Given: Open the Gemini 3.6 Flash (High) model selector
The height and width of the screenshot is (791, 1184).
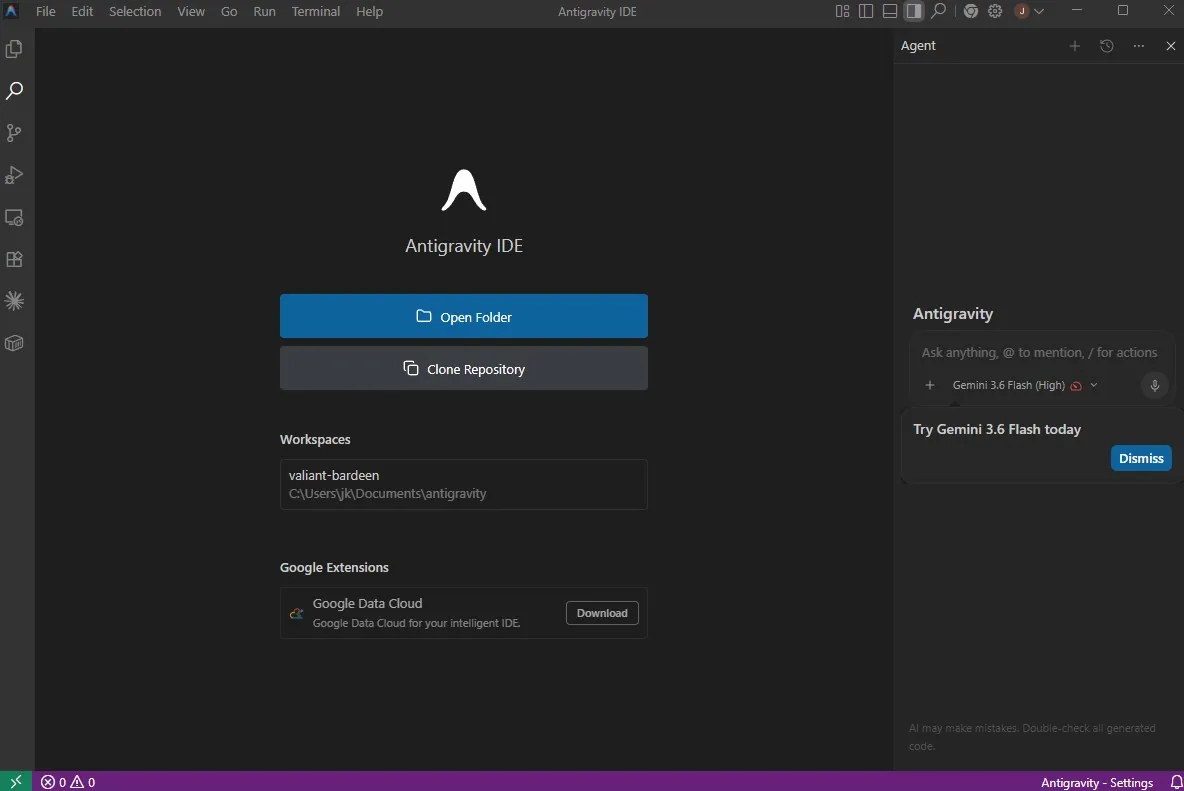Looking at the screenshot, I should point(1024,385).
